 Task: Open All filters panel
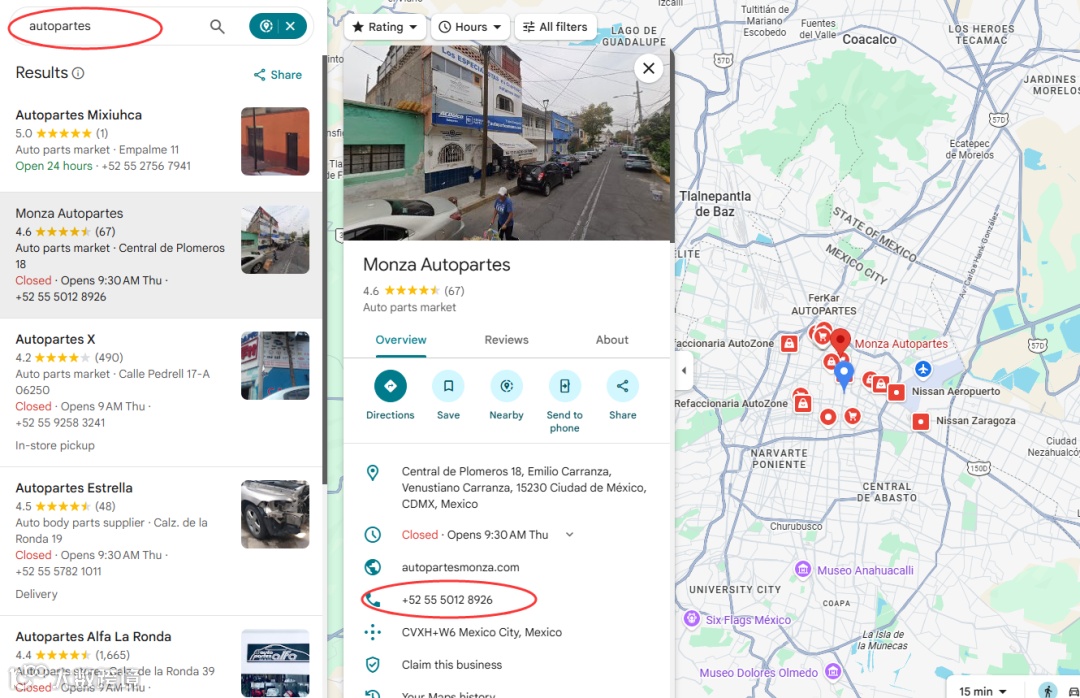555,27
